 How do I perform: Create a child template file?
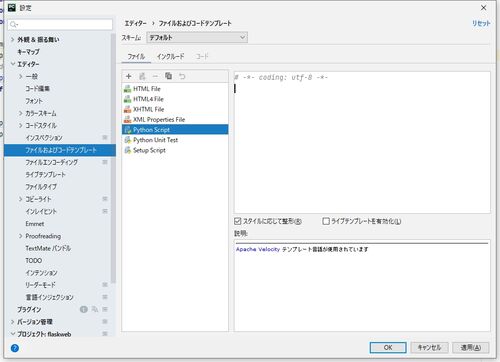[x=142, y=76]
